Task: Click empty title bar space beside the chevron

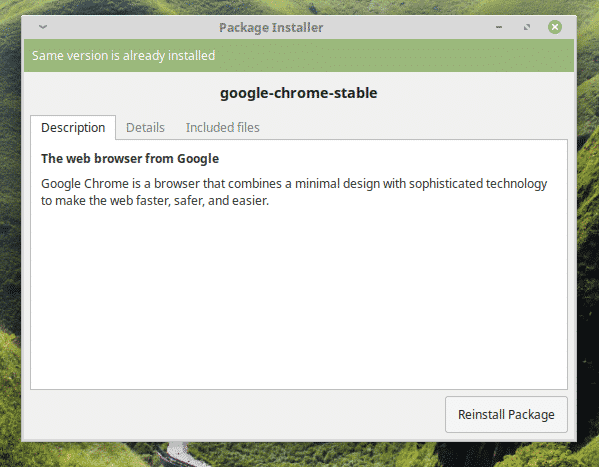Action: tap(130, 27)
